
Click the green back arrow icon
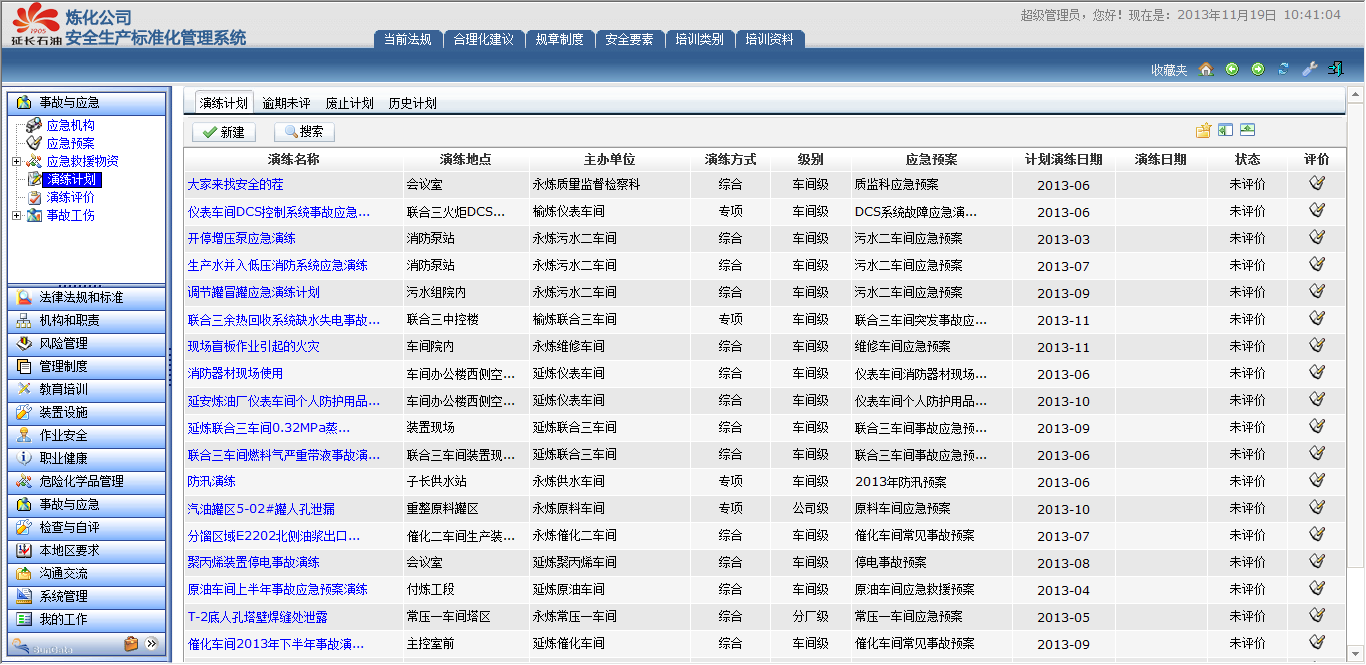coord(1232,69)
